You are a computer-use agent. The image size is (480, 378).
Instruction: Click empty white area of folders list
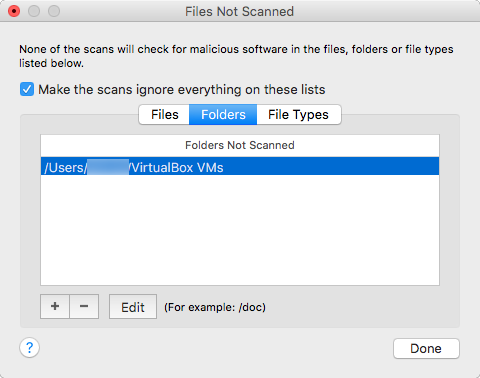240,230
